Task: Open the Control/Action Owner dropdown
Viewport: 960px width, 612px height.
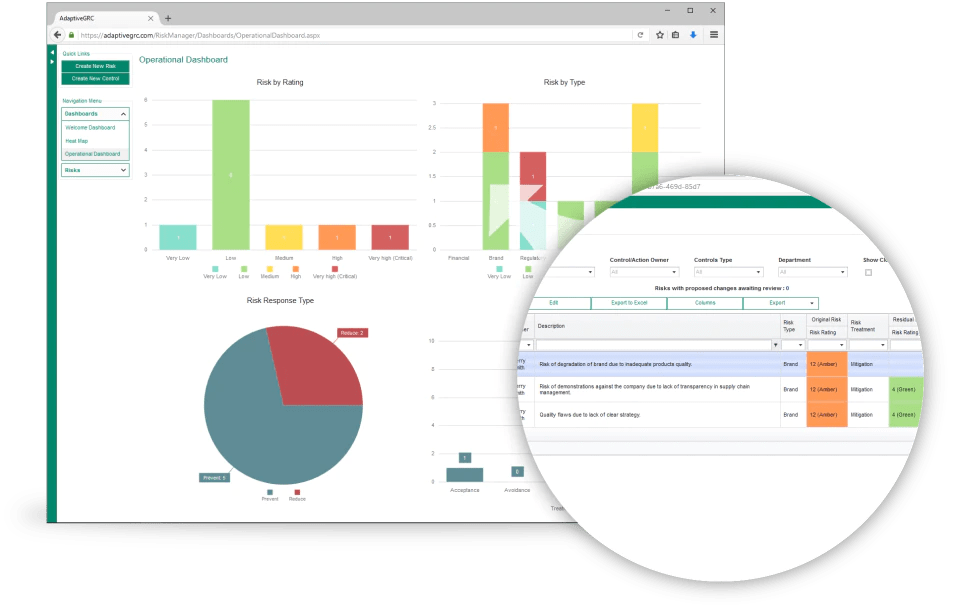Action: [x=644, y=272]
